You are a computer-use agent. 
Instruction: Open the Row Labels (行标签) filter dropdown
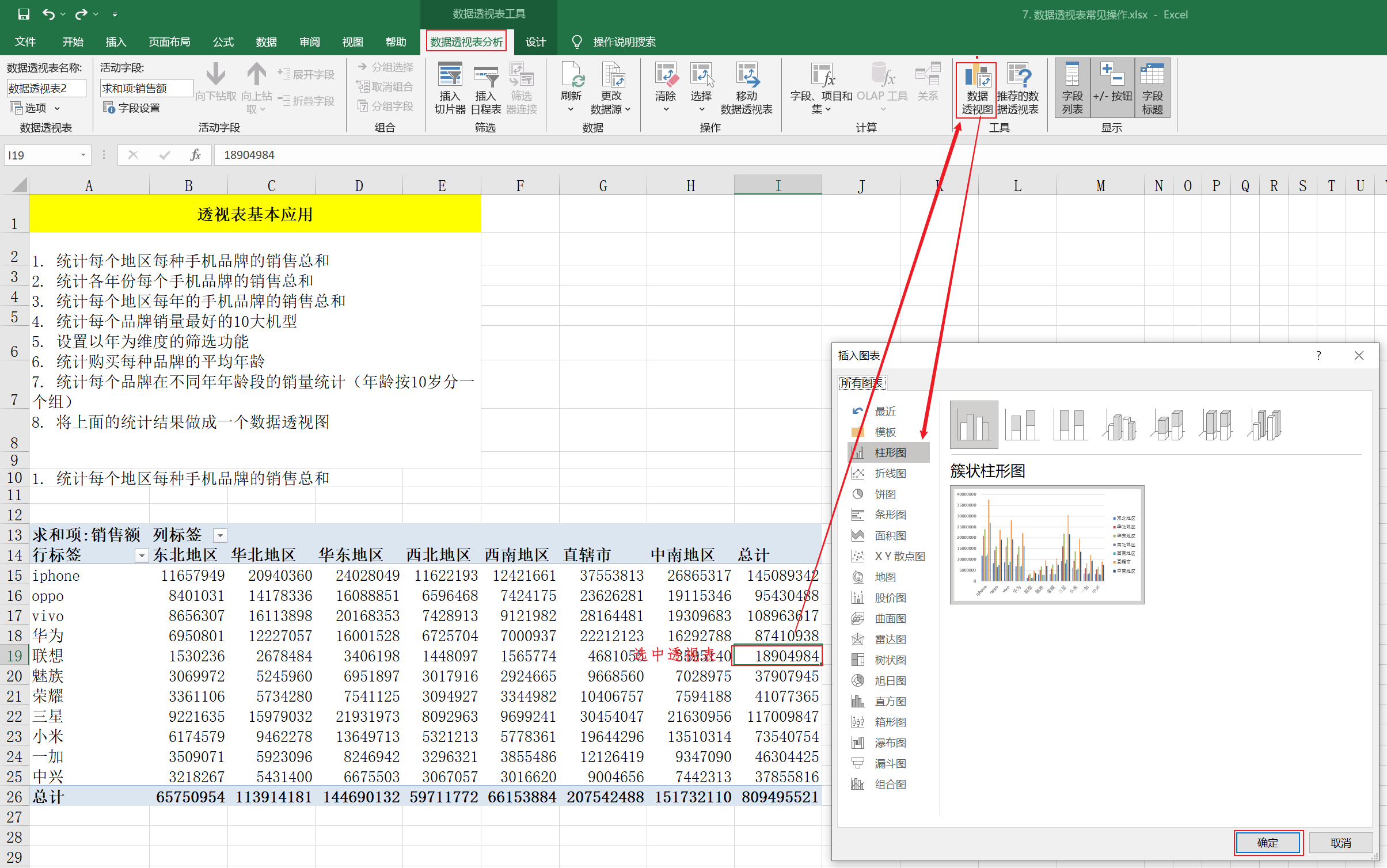(x=142, y=555)
